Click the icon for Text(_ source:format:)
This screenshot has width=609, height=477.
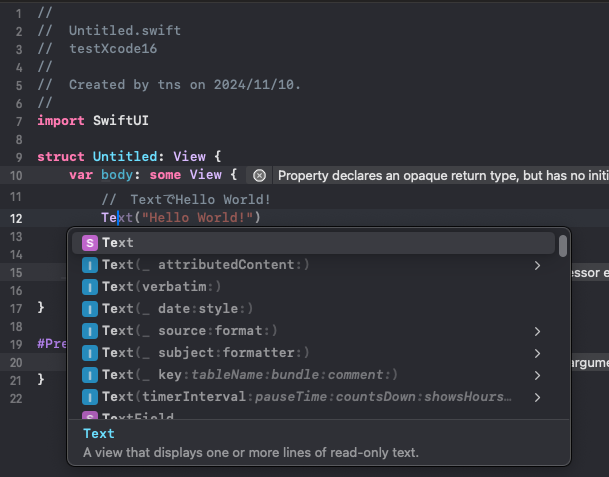(90, 331)
